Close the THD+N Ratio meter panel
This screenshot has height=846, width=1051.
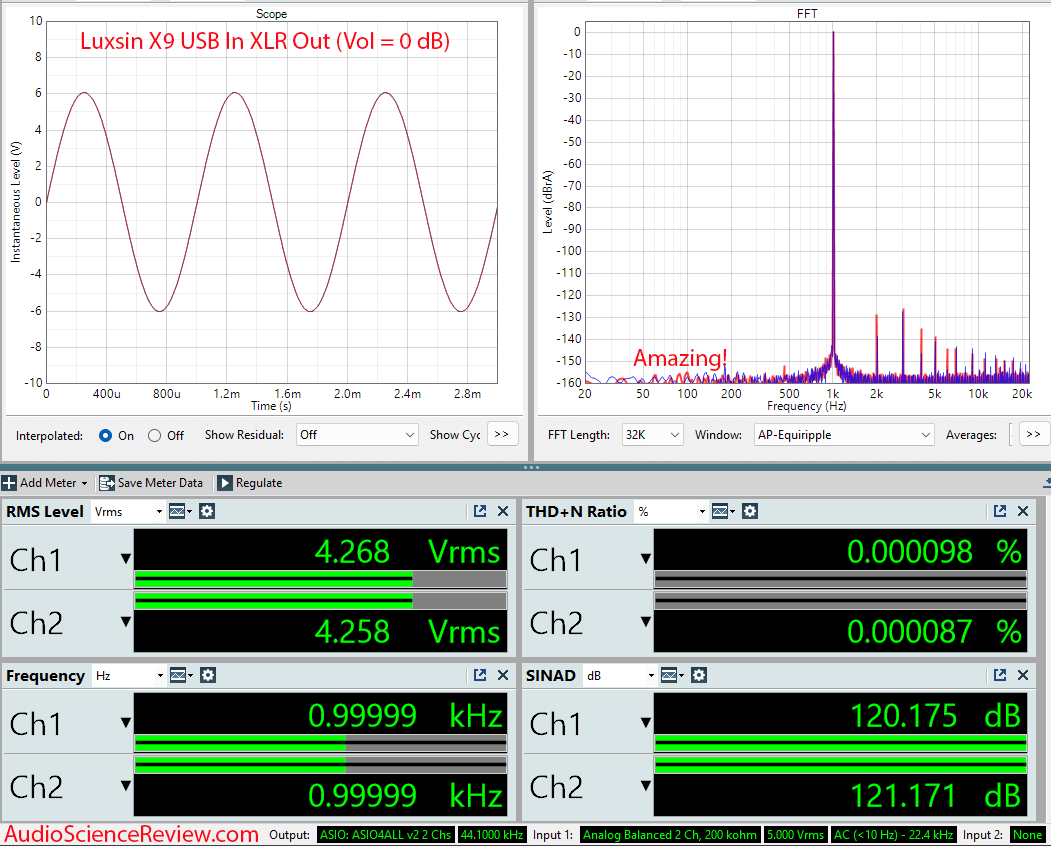point(1022,511)
